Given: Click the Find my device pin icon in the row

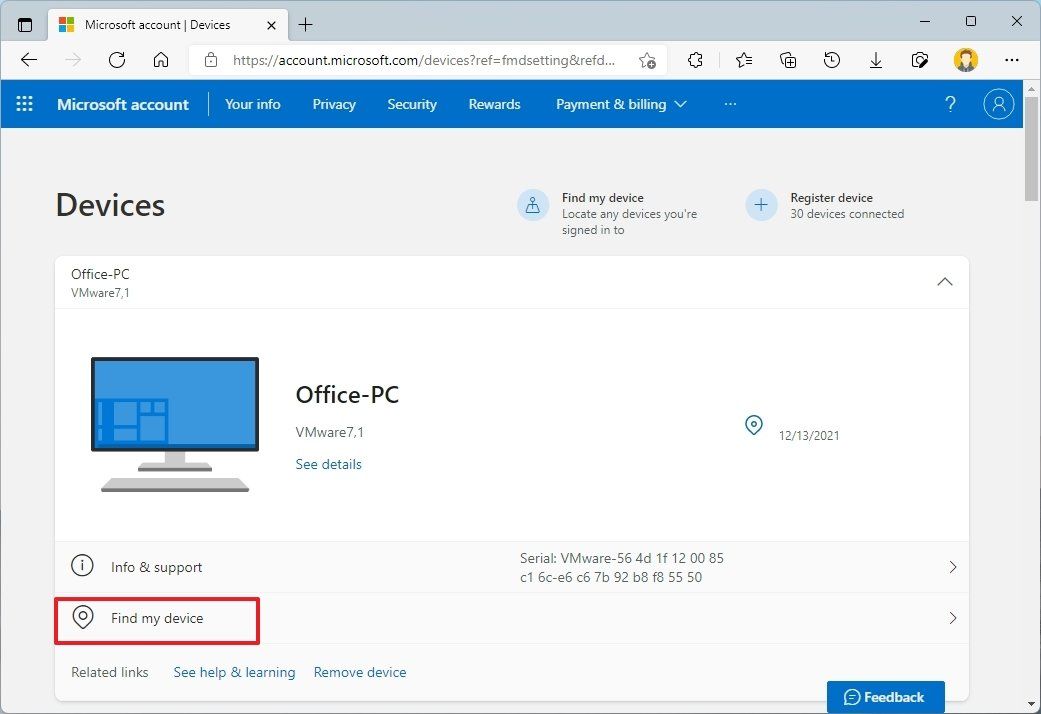Looking at the screenshot, I should [x=83, y=618].
